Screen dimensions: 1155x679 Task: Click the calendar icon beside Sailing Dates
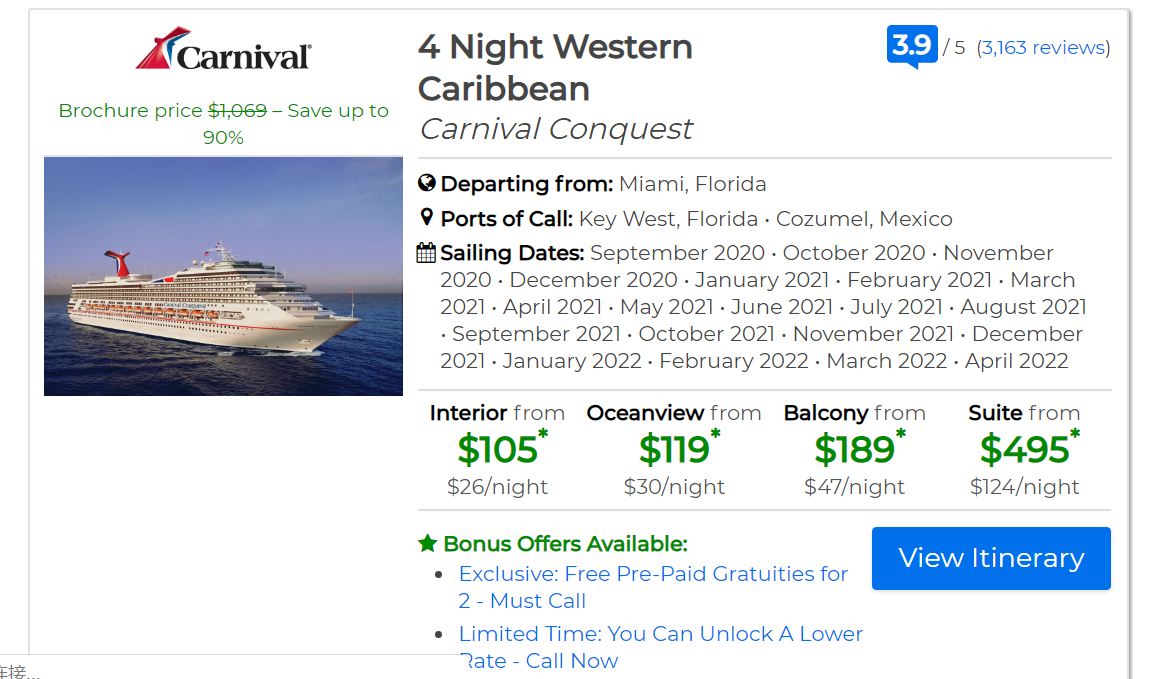click(426, 253)
